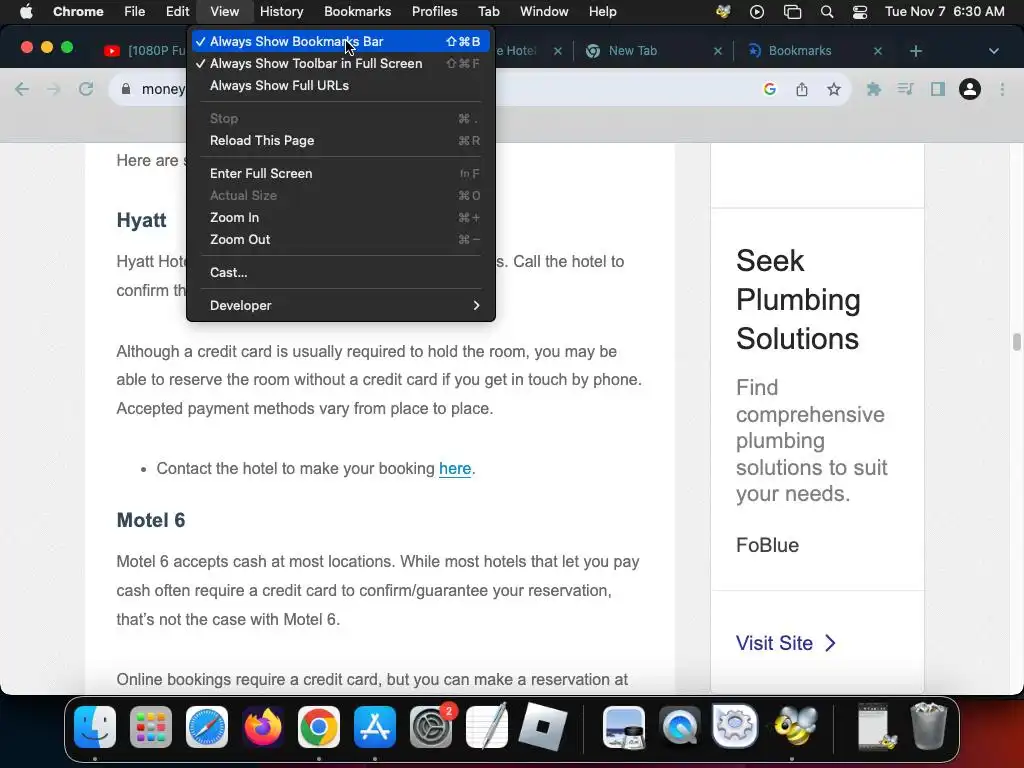The width and height of the screenshot is (1024, 768).
Task: Choose Zoom In from View menu
Action: pos(341,217)
